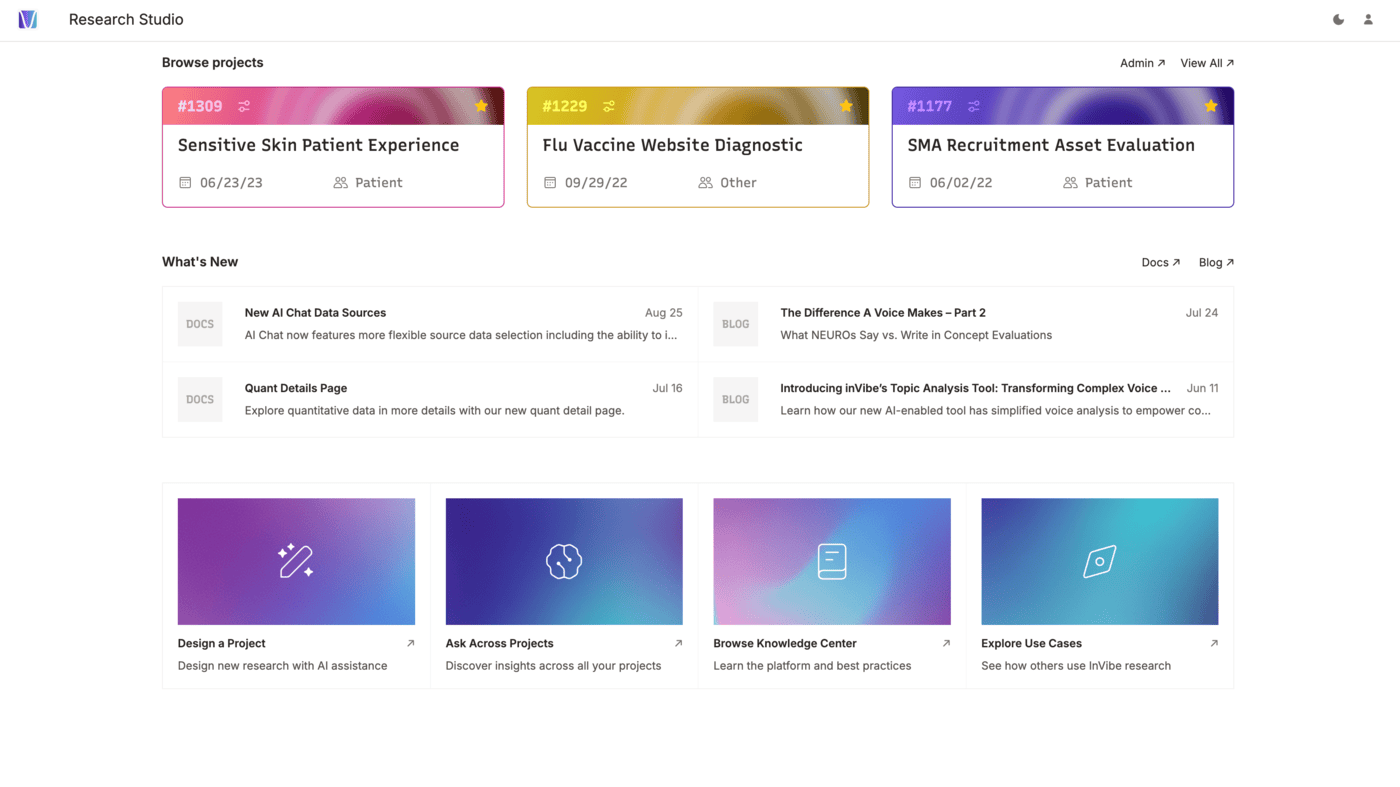Screen dimensions: 1400x787
Task: Click the DOCS badge beside Quant Details Page
Action: coord(199,399)
